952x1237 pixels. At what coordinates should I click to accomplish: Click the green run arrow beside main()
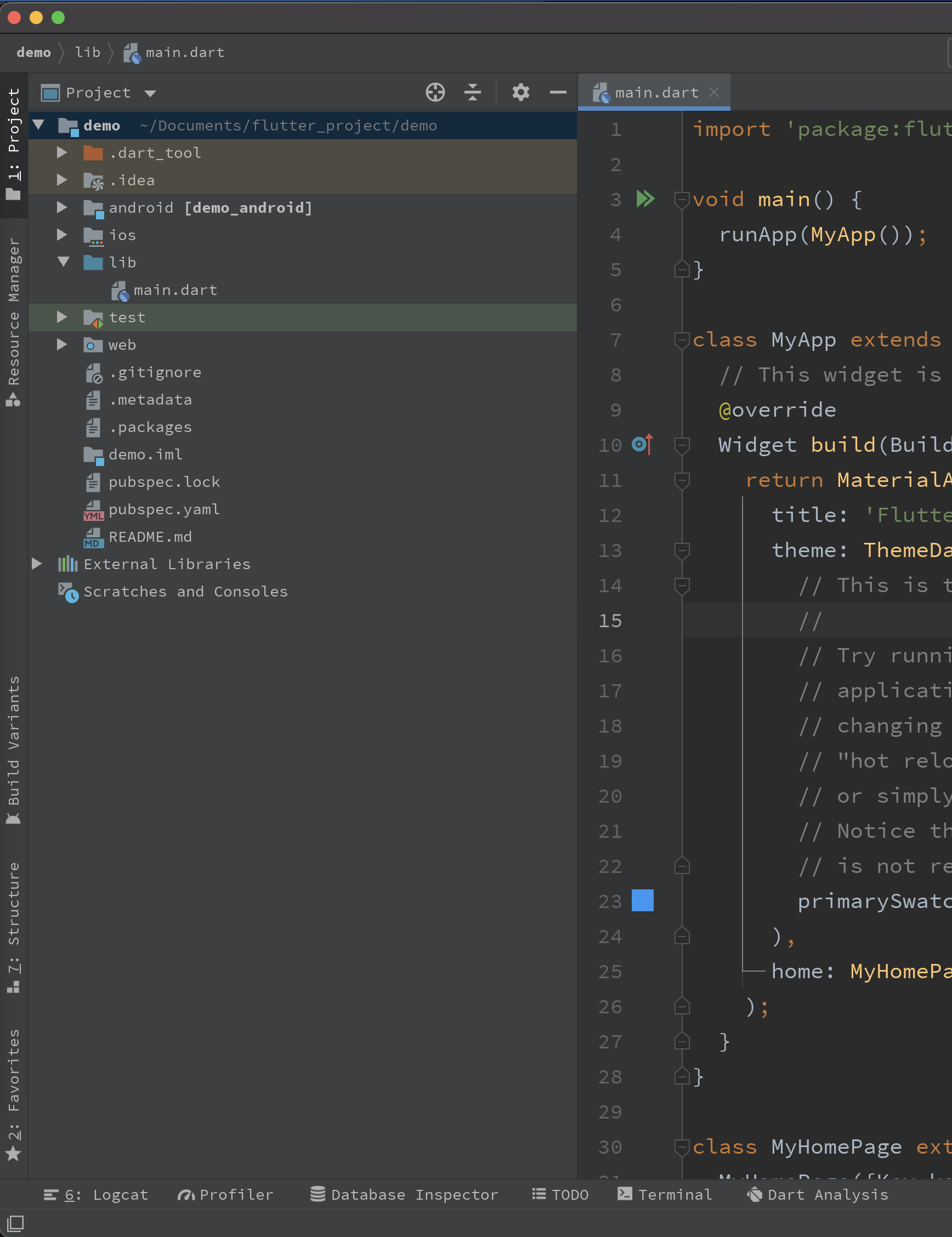(645, 200)
